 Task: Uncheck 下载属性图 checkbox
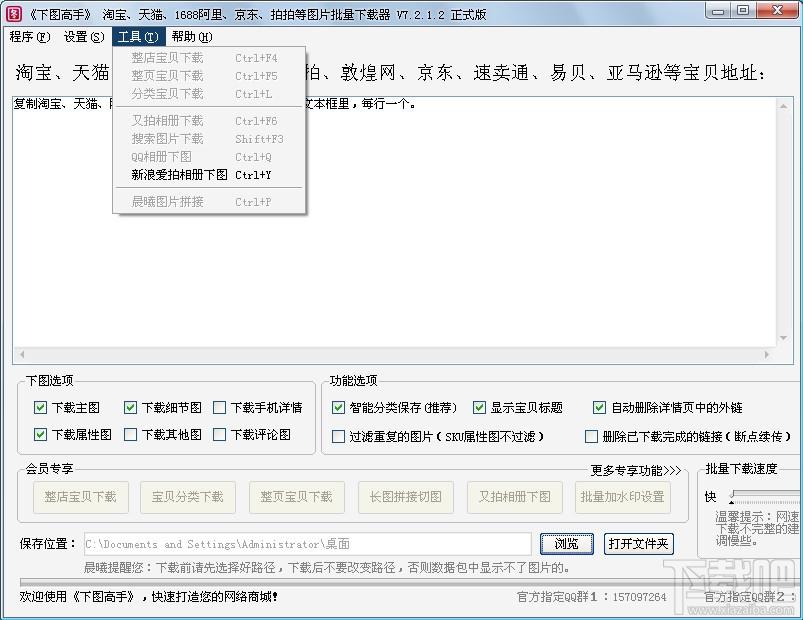point(40,435)
